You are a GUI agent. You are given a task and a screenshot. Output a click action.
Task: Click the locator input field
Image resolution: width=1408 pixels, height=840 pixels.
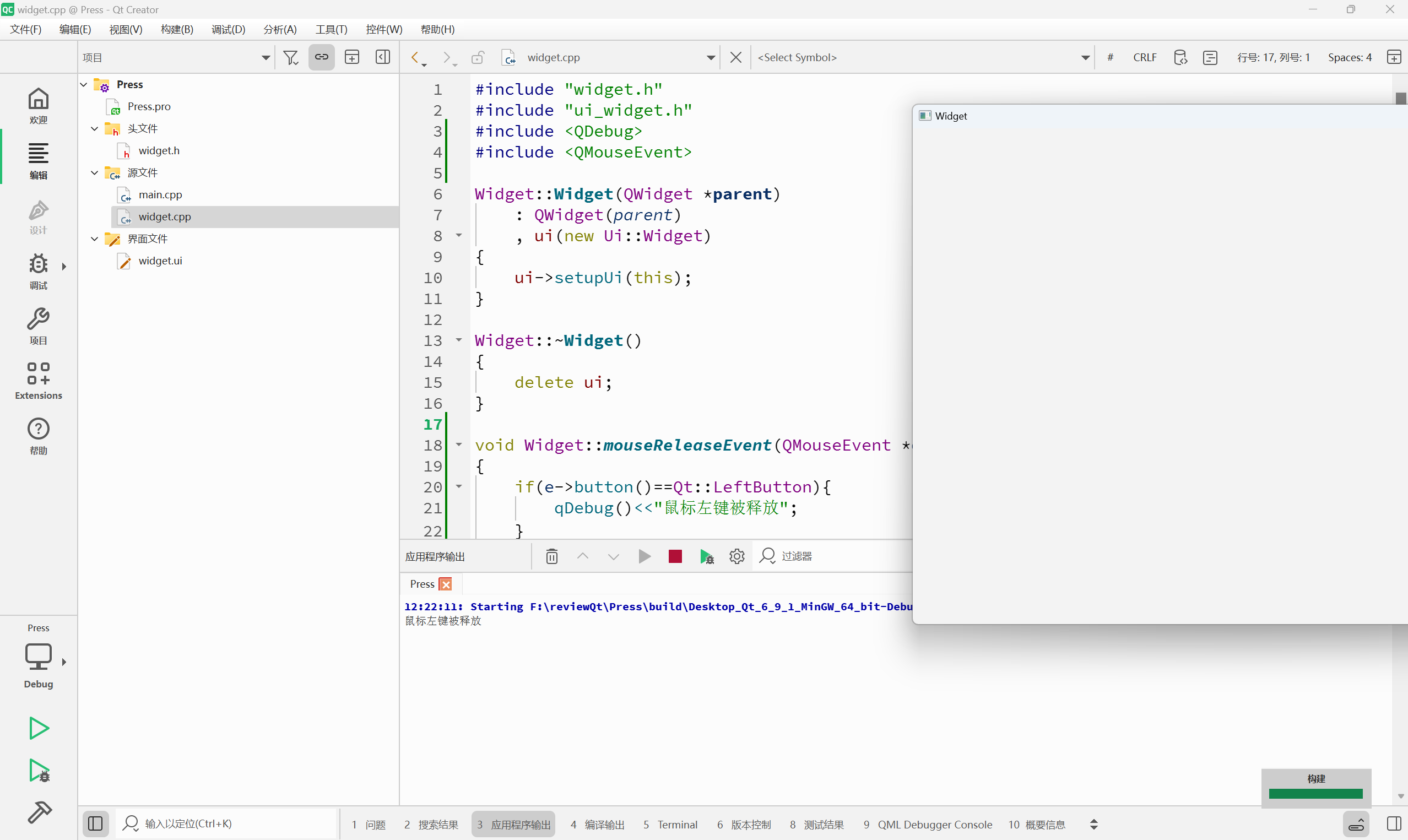[x=226, y=823]
